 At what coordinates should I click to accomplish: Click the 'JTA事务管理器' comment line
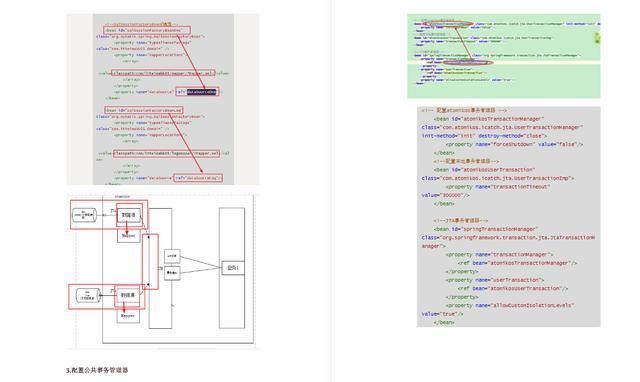(x=461, y=221)
